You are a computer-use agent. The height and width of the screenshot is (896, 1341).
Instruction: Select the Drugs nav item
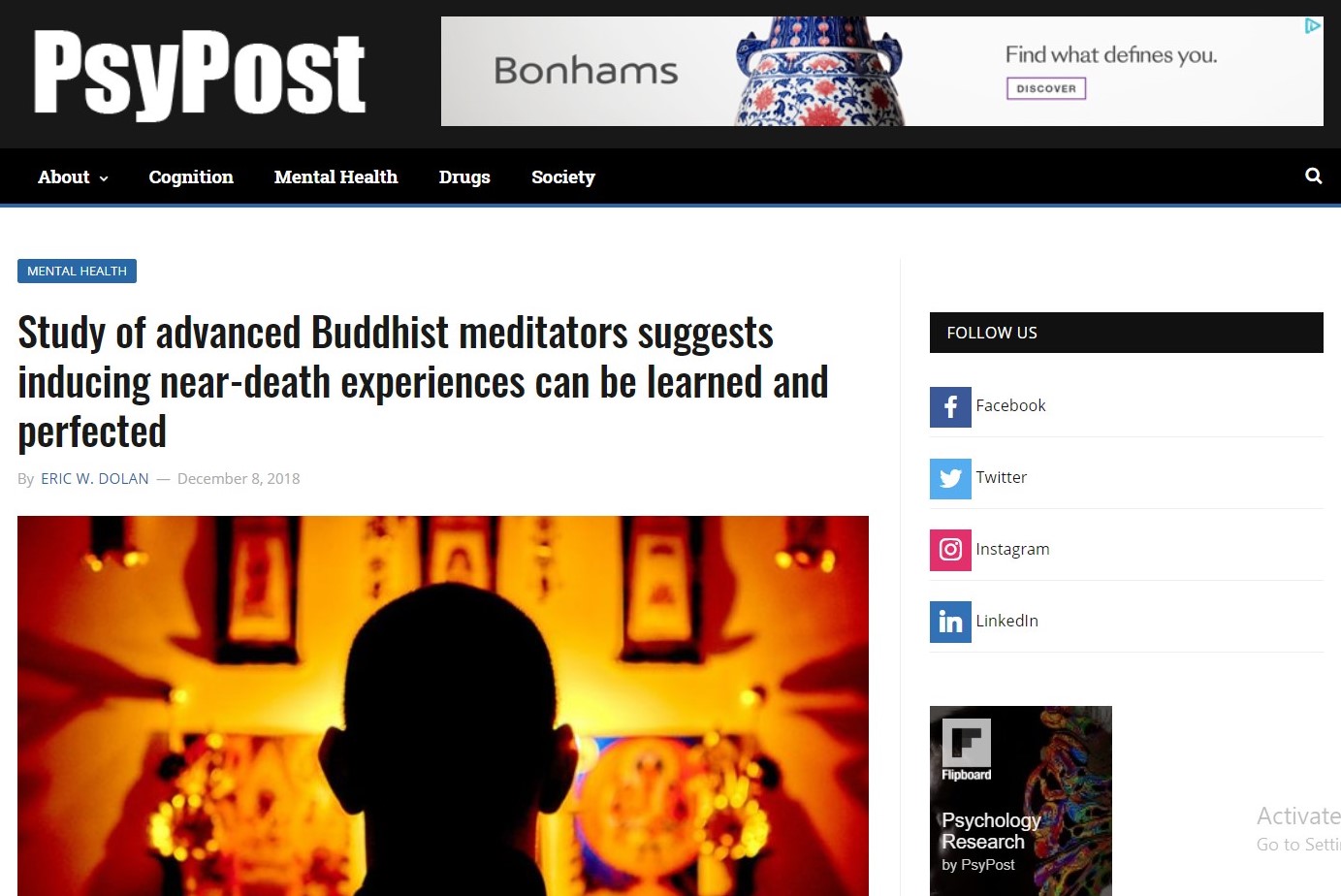(464, 176)
